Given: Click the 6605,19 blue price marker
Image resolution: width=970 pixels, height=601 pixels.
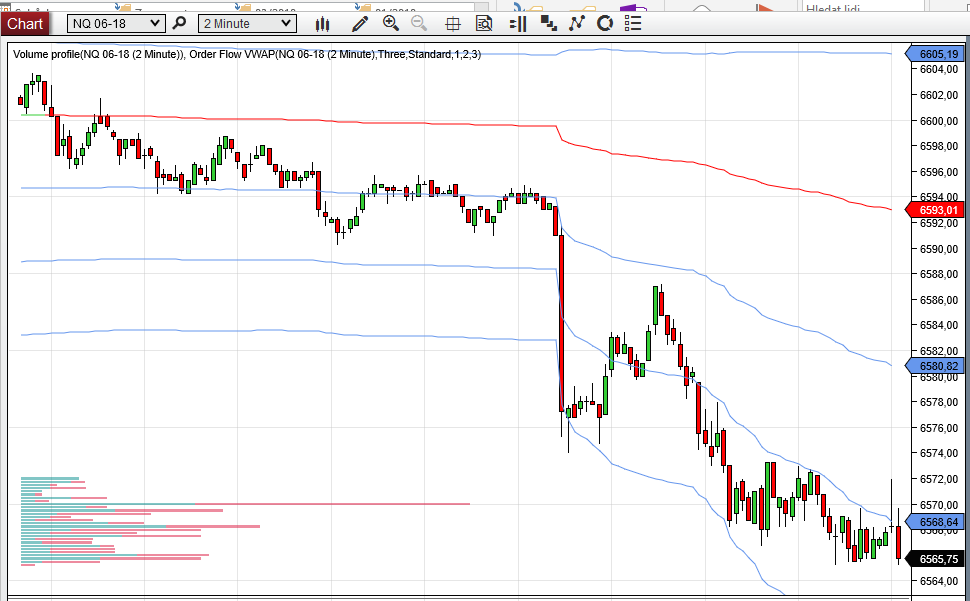Looking at the screenshot, I should pyautogui.click(x=935, y=54).
